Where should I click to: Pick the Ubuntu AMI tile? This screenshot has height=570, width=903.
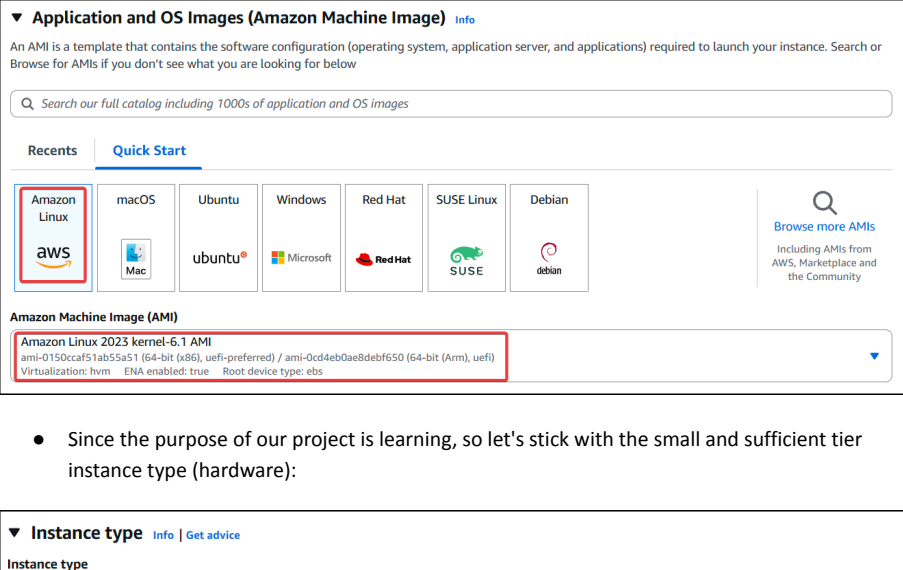pos(218,238)
